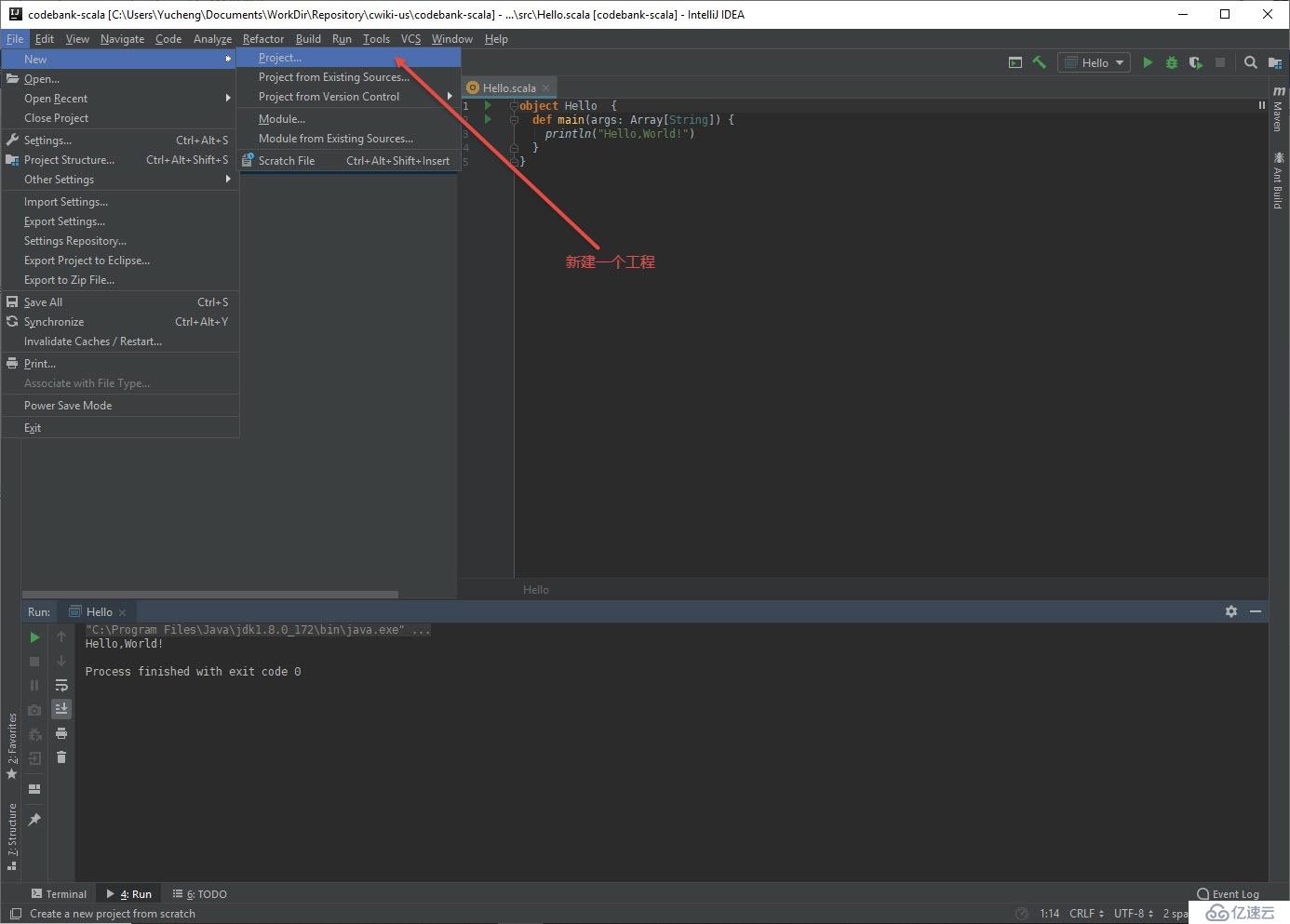Screen dimensions: 1290x924
Task: Click the toolbar Stop square icon
Action: (x=1220, y=62)
